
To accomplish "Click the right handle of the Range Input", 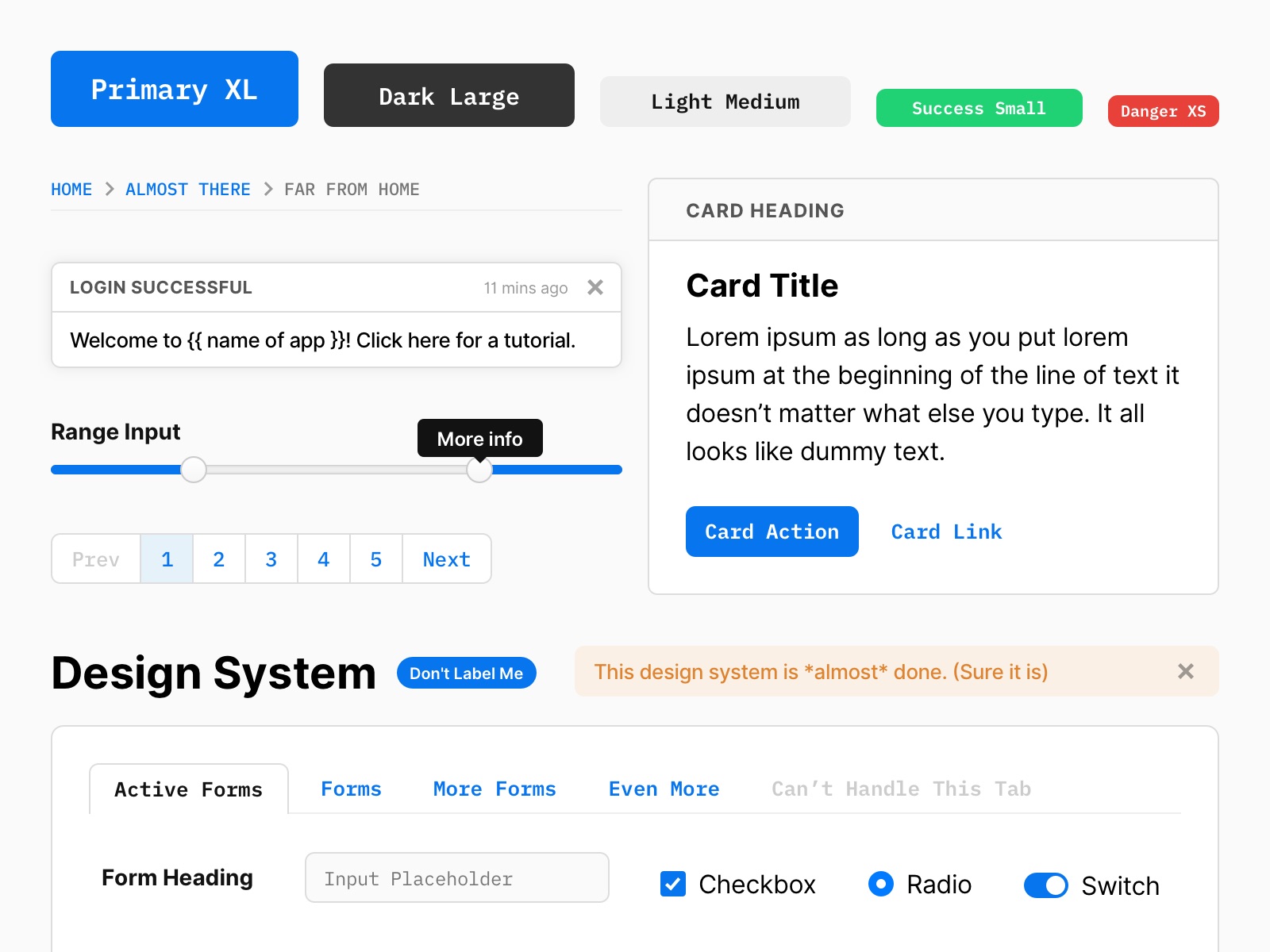I will (x=479, y=470).
